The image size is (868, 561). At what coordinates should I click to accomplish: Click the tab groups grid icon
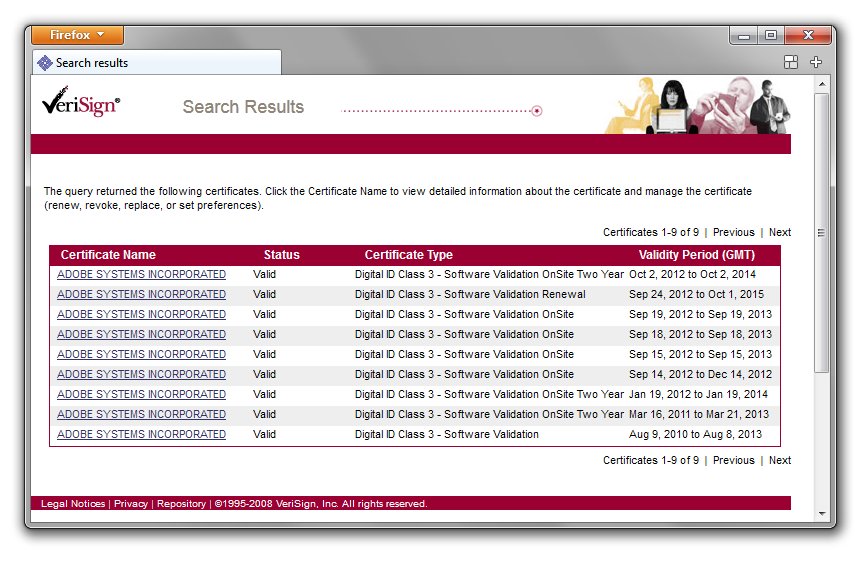(791, 62)
